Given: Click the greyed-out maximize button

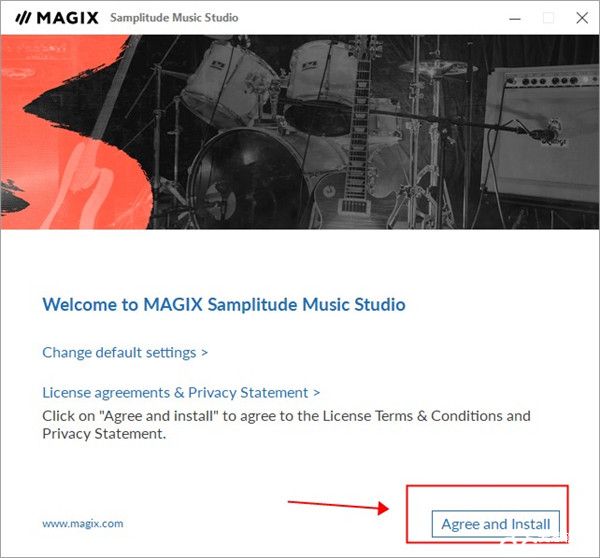Looking at the screenshot, I should point(548,18).
